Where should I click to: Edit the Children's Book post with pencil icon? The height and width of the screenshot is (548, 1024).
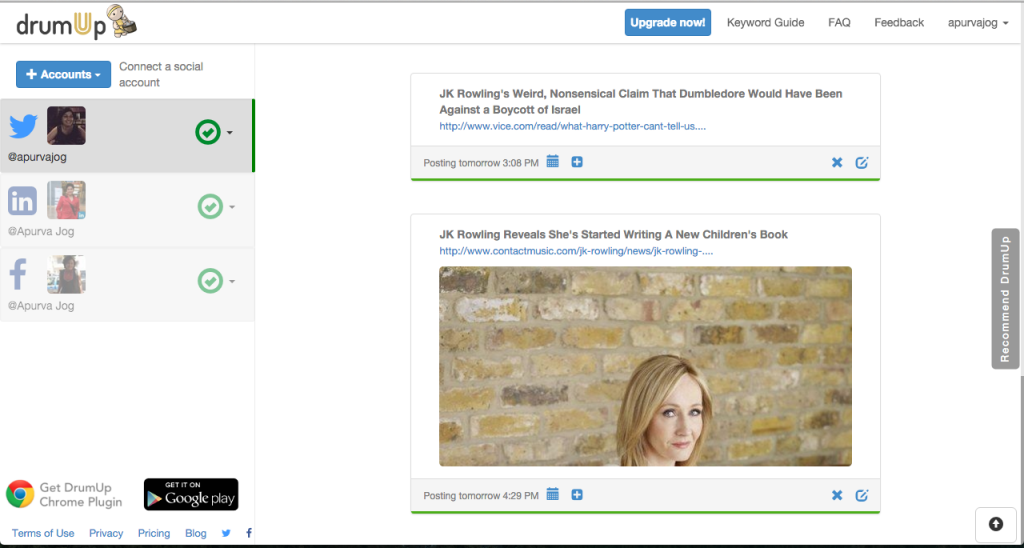[x=862, y=496]
